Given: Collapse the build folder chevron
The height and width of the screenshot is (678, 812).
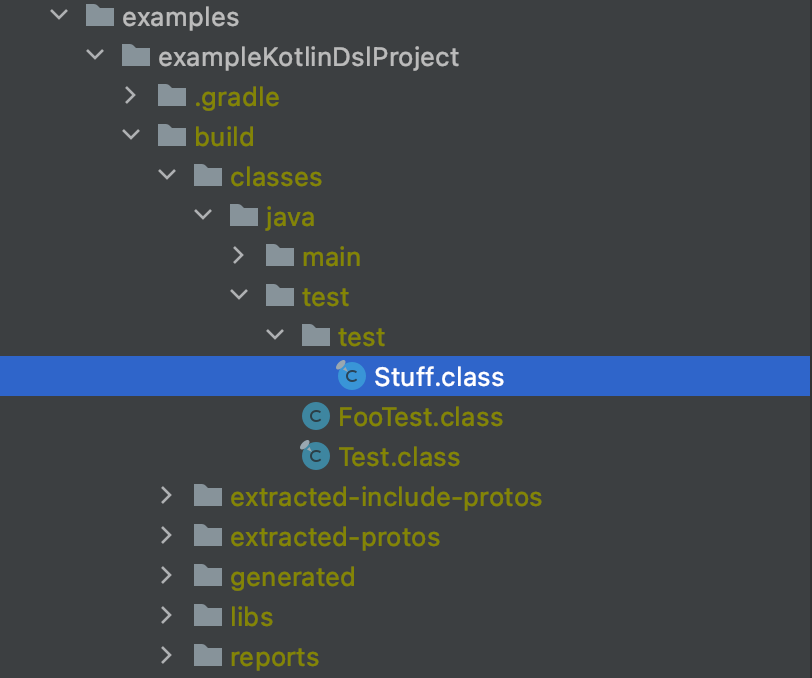Looking at the screenshot, I should tap(131, 134).
